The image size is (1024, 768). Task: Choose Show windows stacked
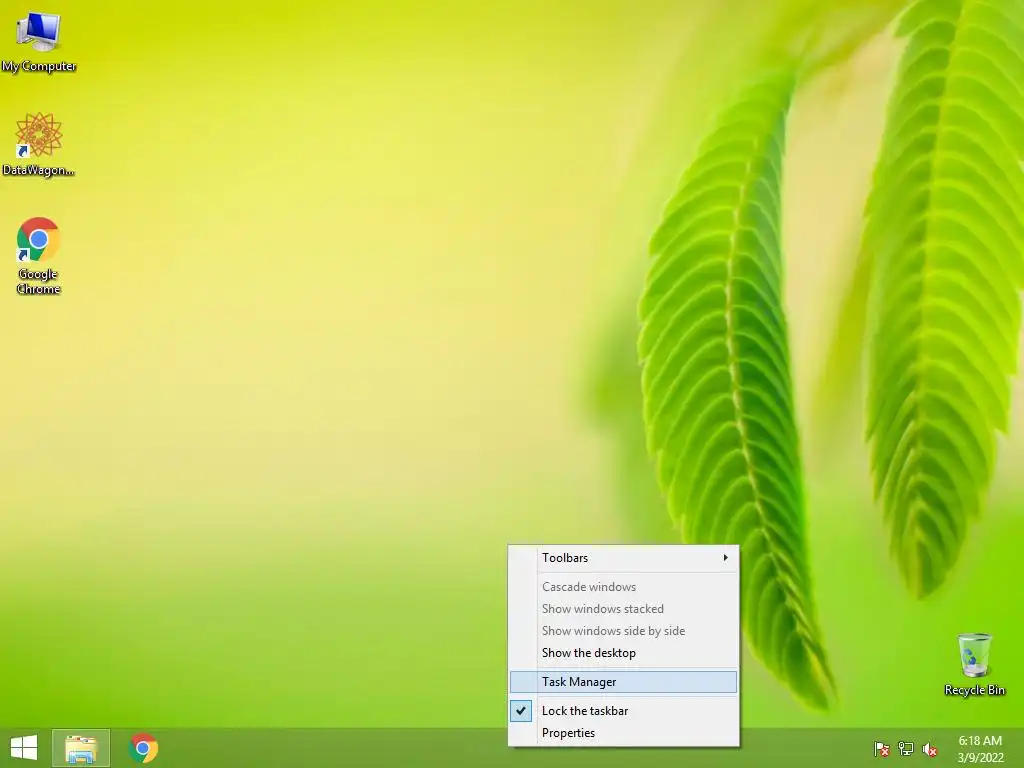point(624,609)
